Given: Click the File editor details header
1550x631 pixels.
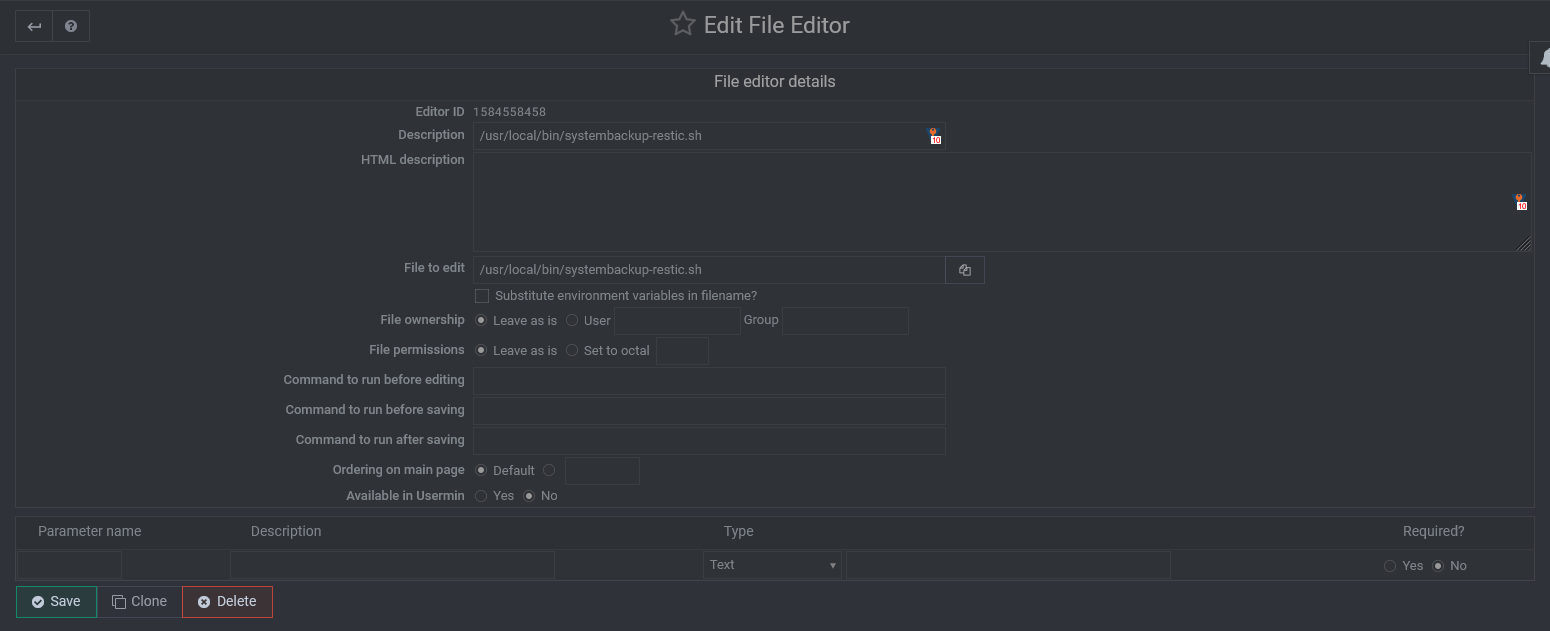Looking at the screenshot, I should coord(774,81).
